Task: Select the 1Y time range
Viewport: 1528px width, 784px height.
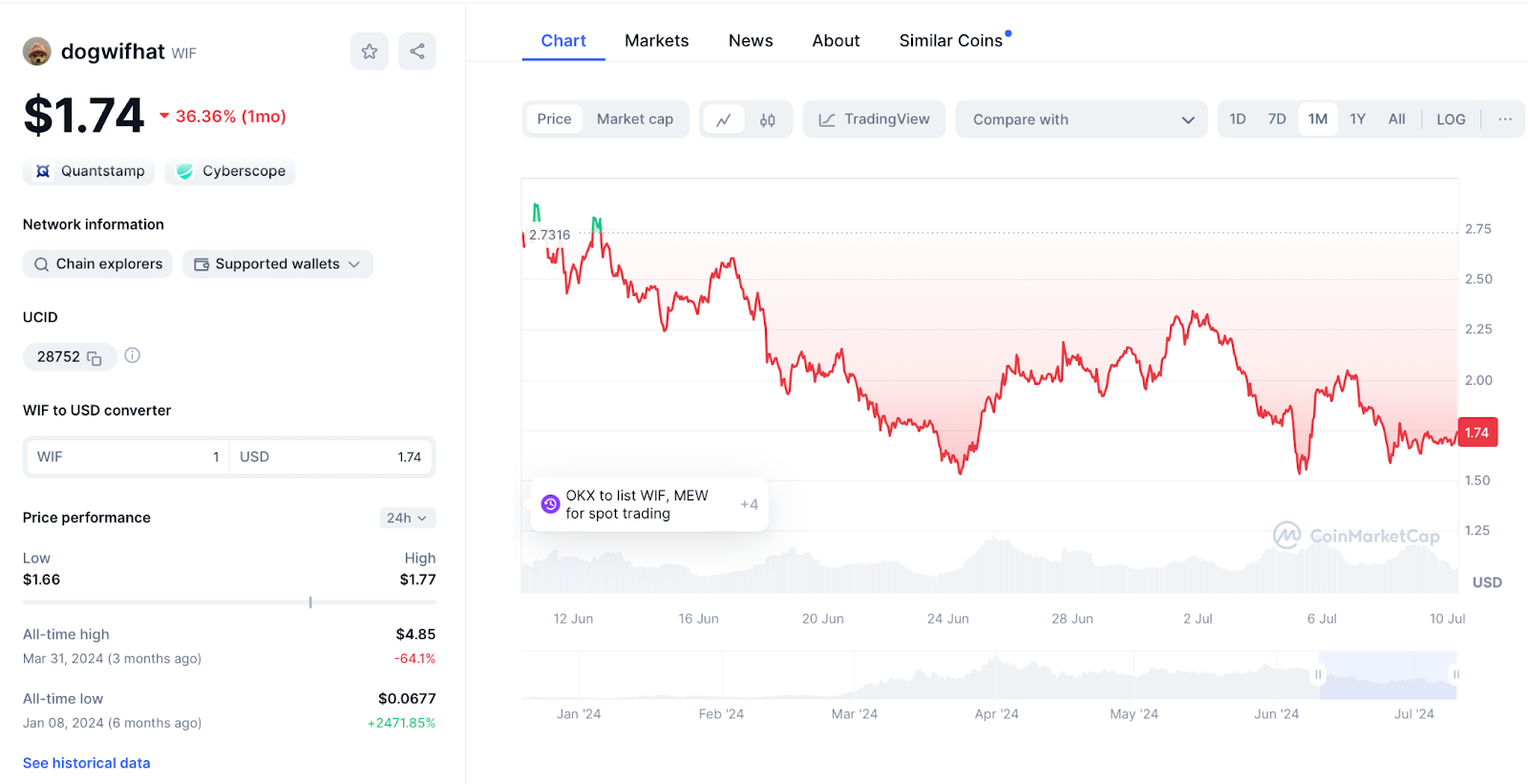Action: point(1358,119)
